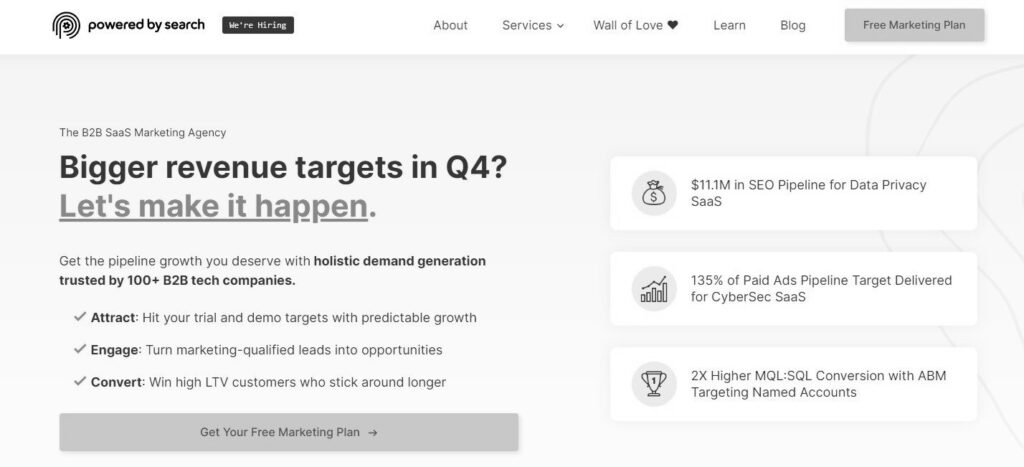Click the We're Hiring badge
The width and height of the screenshot is (1024, 467).
[258, 25]
